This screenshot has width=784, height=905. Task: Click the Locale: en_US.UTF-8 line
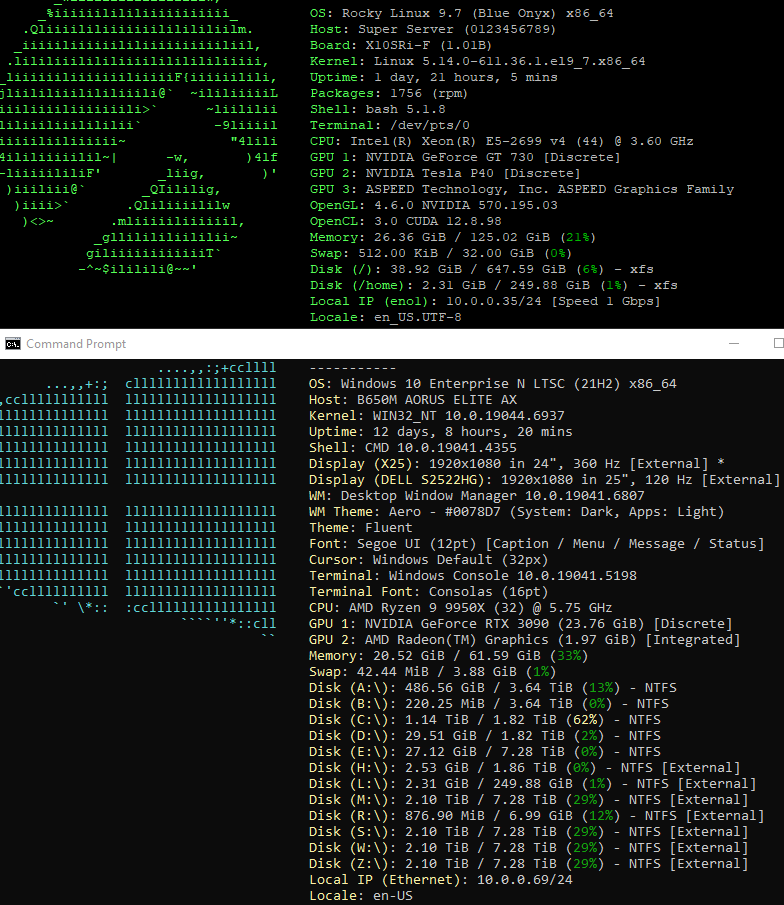386,317
